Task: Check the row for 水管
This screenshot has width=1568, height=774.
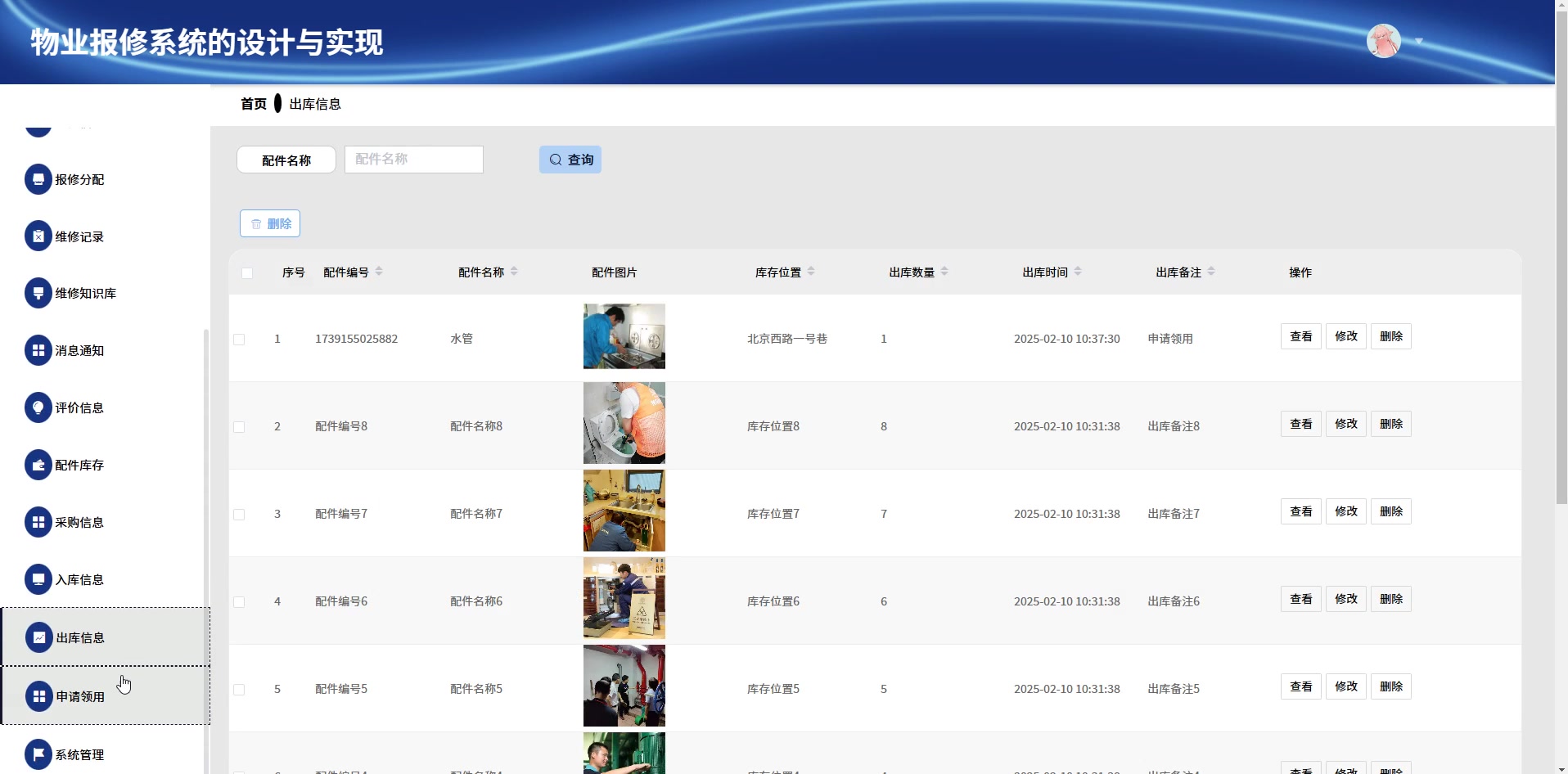Action: 239,340
